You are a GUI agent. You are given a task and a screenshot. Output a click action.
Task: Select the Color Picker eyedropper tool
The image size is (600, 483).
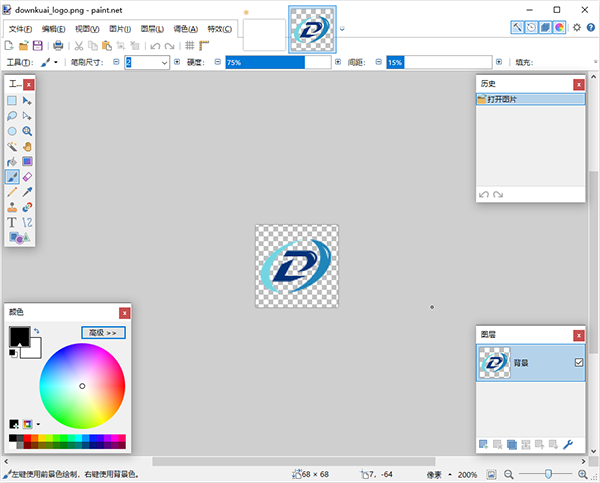pos(27,192)
